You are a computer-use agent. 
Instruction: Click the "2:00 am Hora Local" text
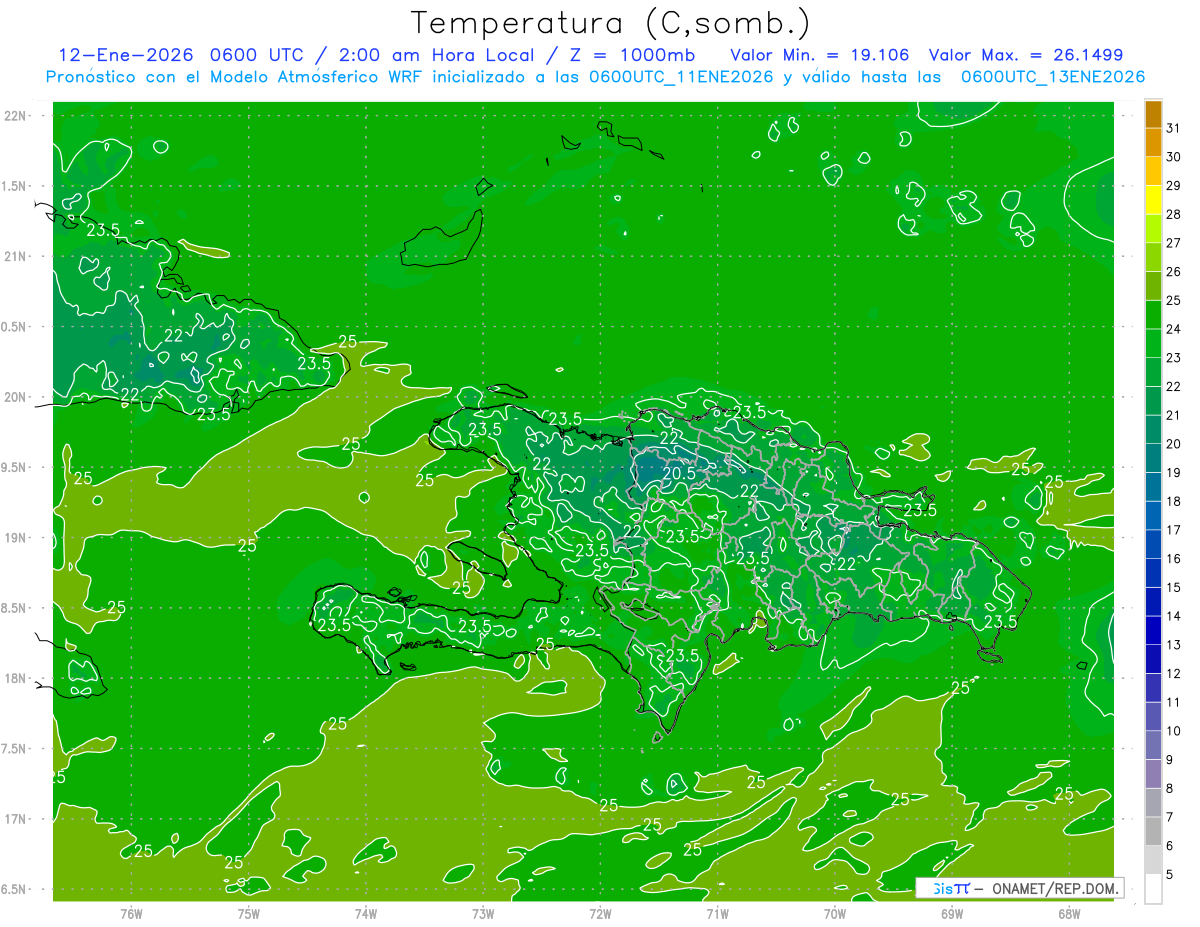tap(436, 55)
